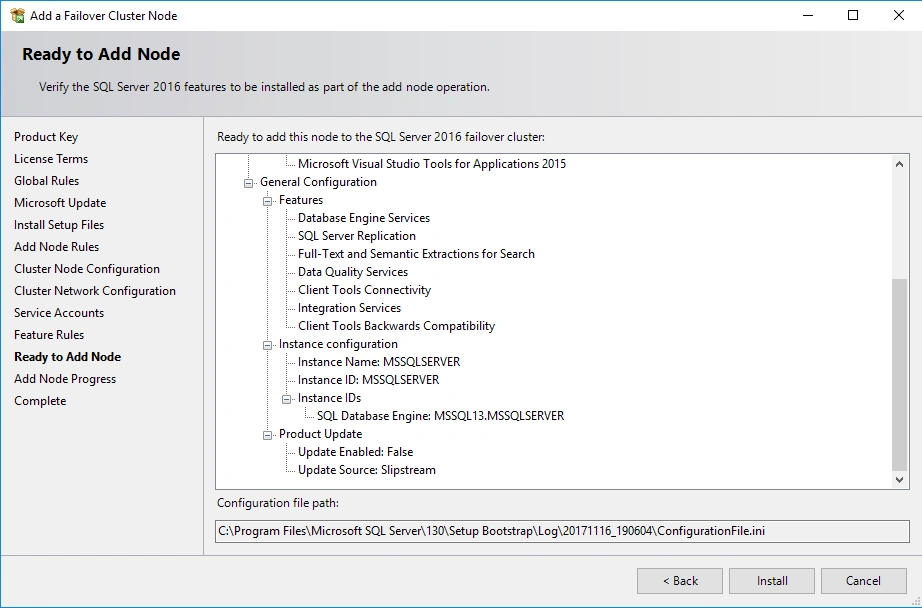Click the setup icon in the title bar
Image resolution: width=922 pixels, height=608 pixels.
point(17,15)
